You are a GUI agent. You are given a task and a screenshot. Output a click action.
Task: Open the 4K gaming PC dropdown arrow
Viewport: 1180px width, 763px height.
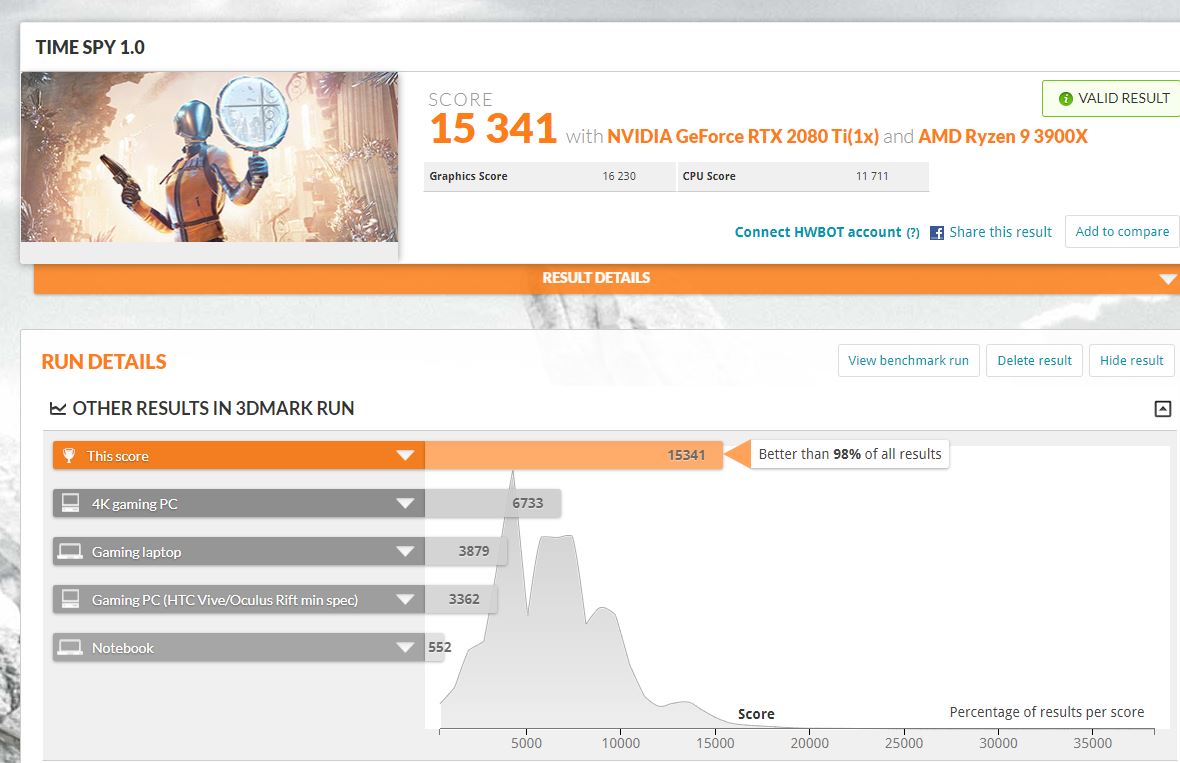point(405,504)
